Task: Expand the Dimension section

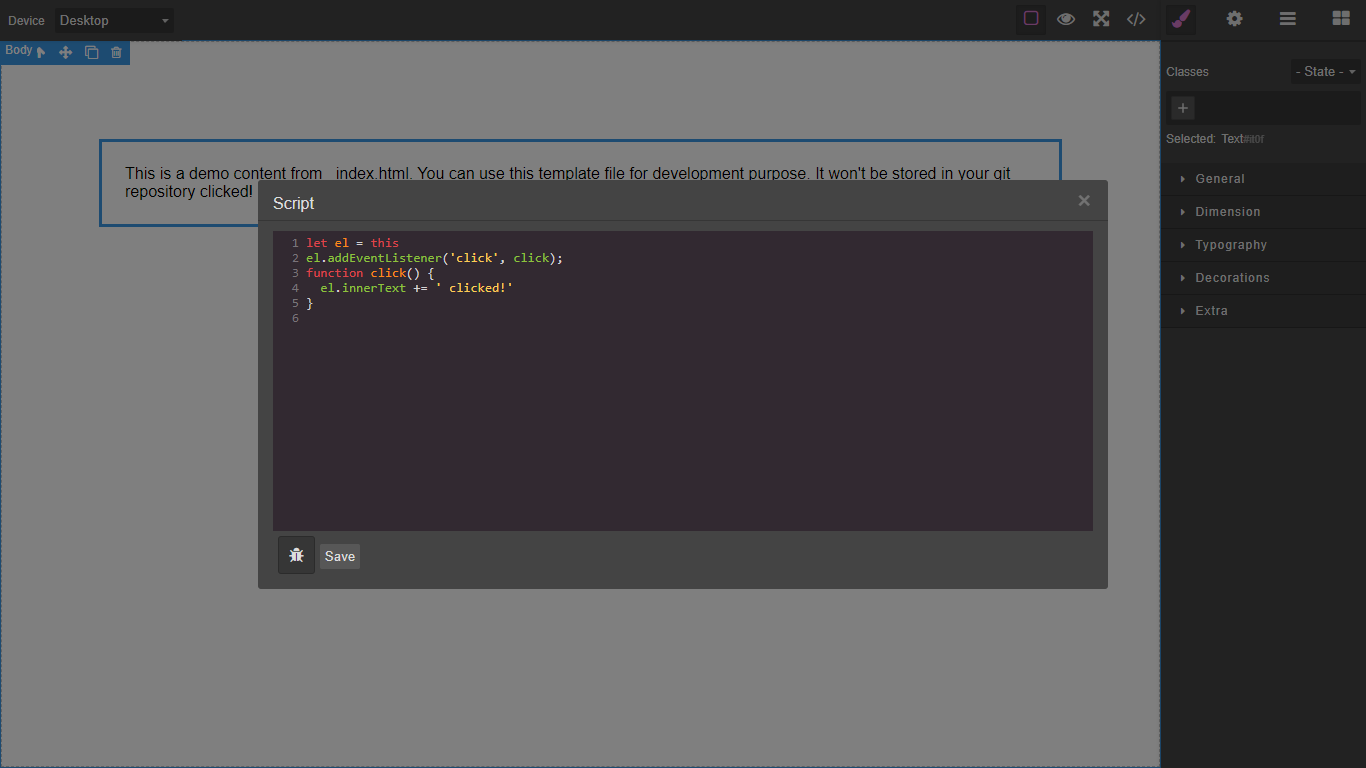Action: pos(1230,211)
